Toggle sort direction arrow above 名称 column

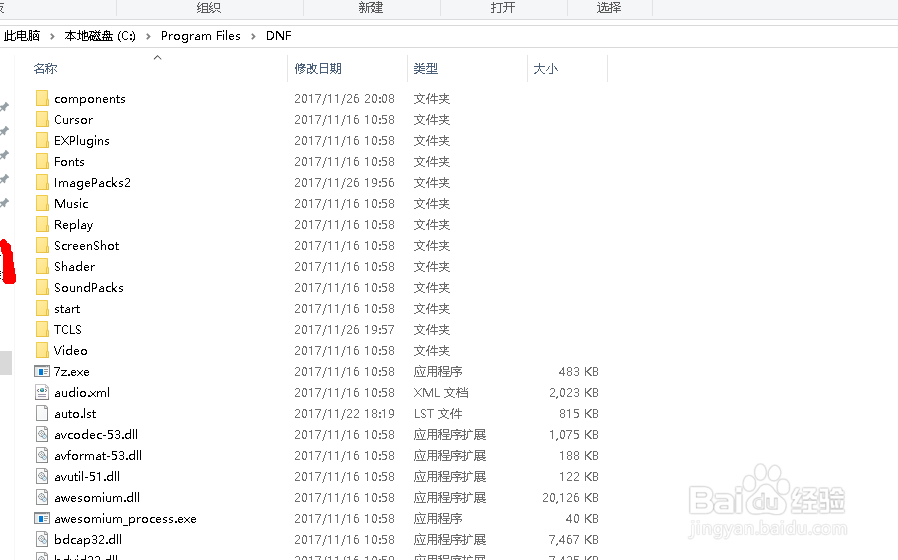157,57
